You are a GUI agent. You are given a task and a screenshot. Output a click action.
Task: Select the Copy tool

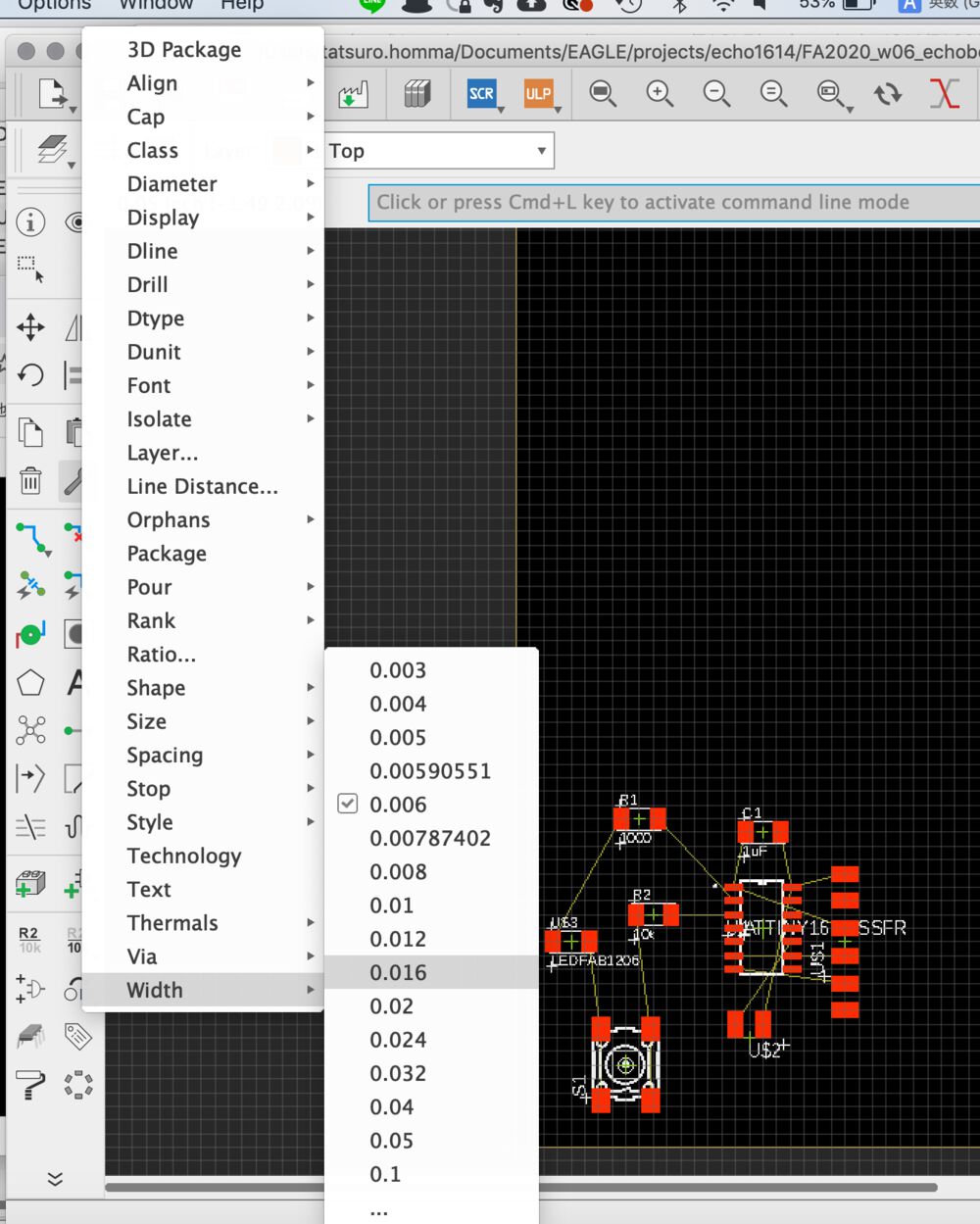click(x=30, y=432)
